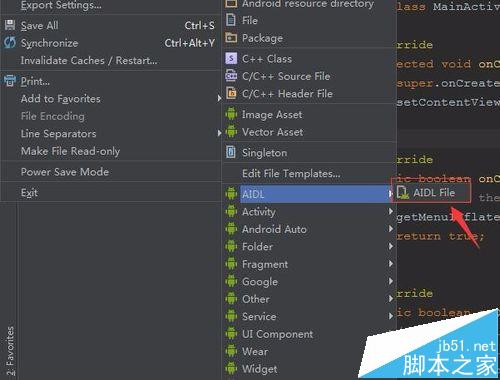
Task: Click the Android icon beside Fragment
Action: click(231, 264)
